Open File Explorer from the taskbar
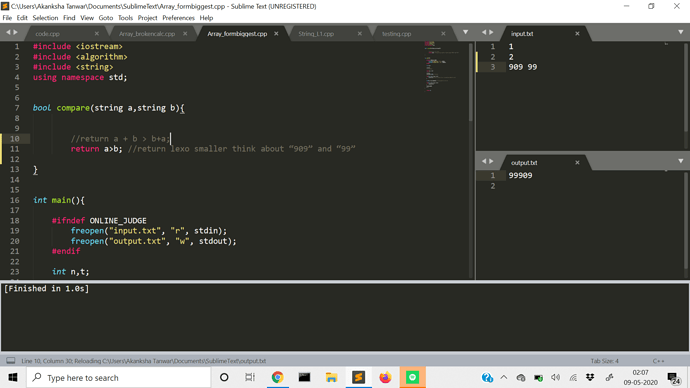This screenshot has height=388, width=690. [331, 377]
